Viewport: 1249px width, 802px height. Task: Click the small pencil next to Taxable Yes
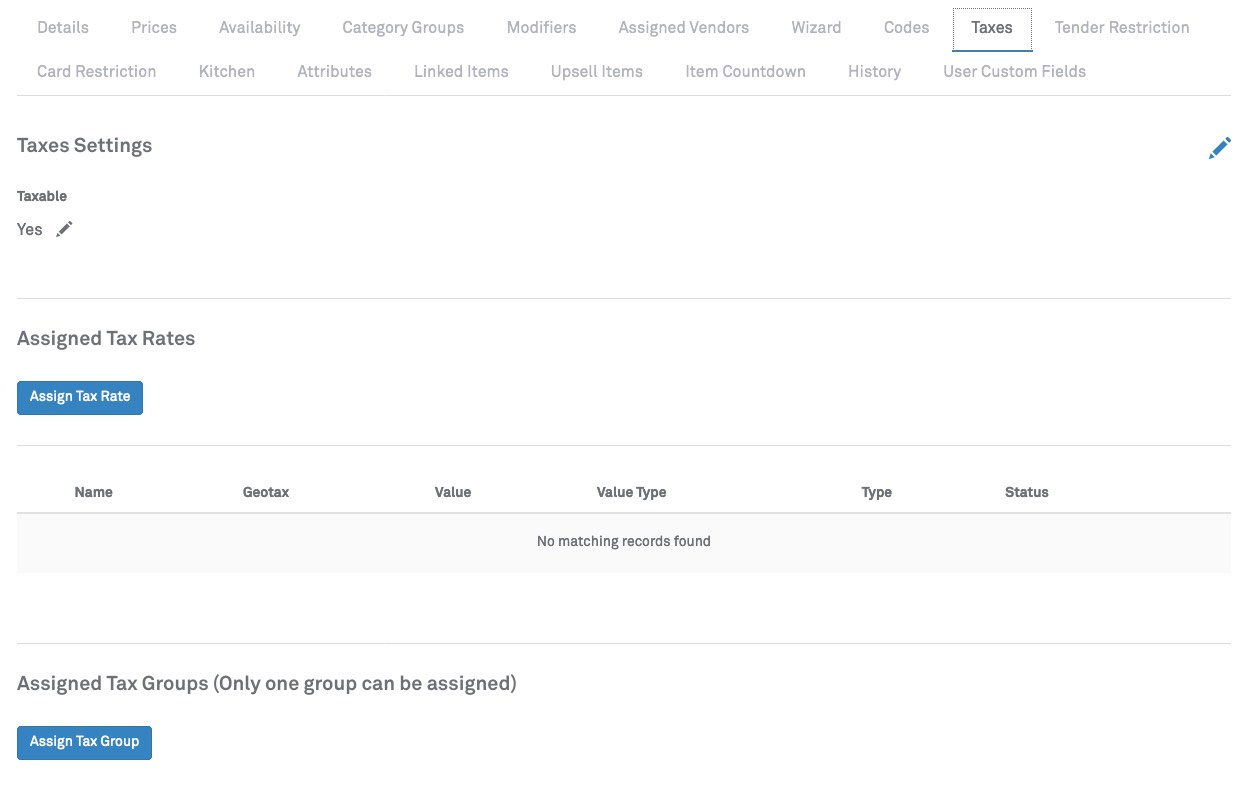tap(64, 229)
